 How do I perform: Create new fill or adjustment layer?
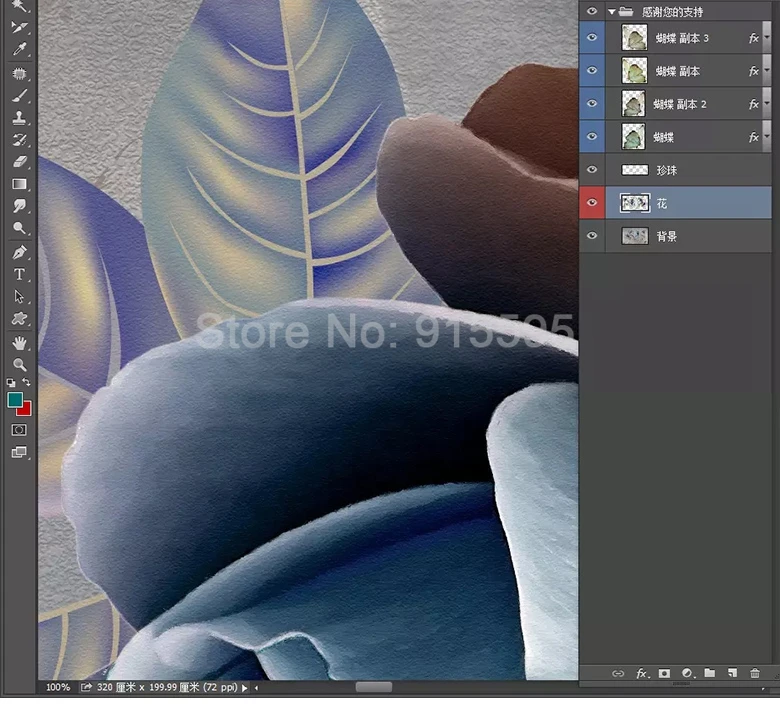[x=687, y=673]
